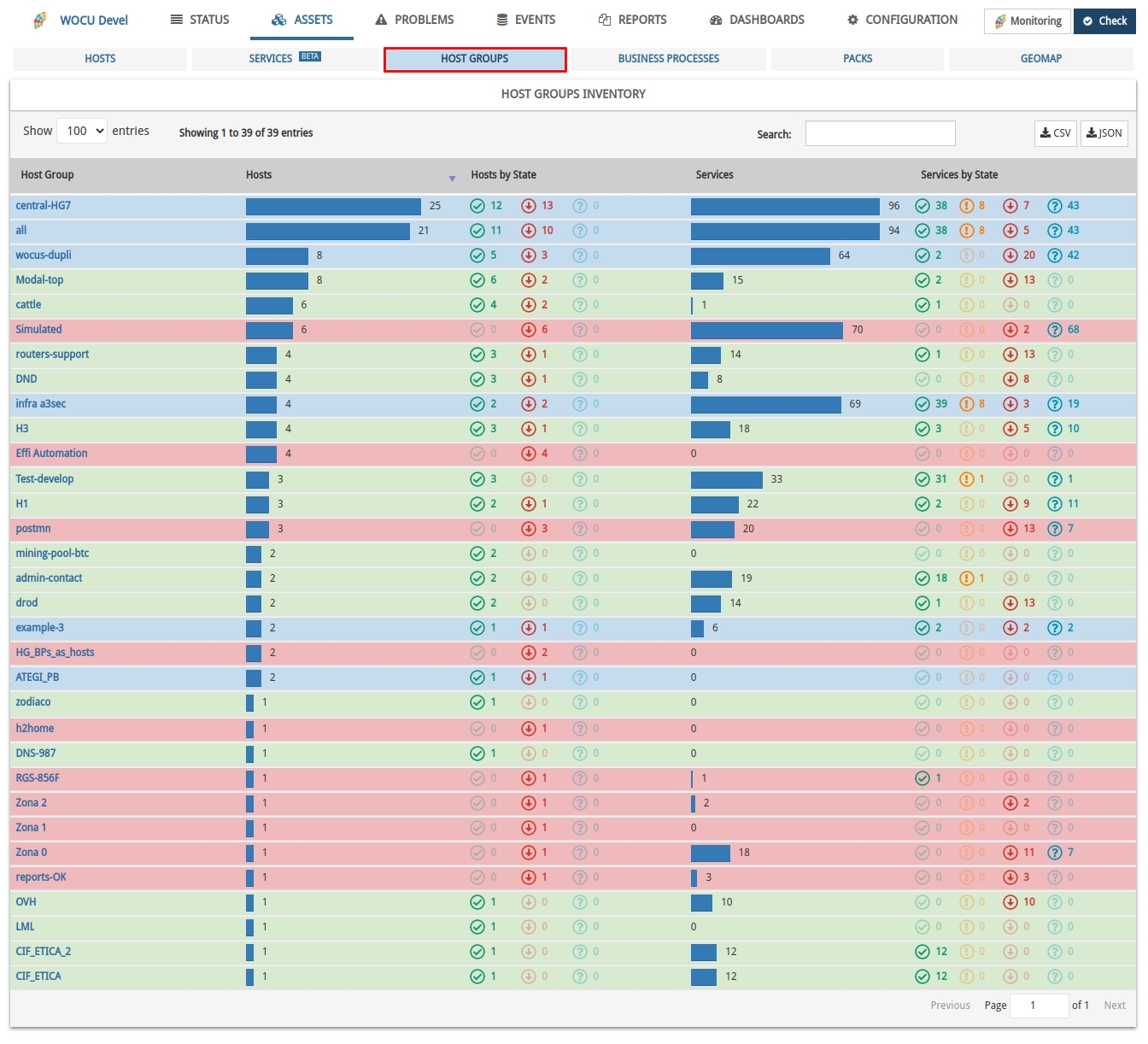Click the critical services icon in H3 row

point(1010,429)
